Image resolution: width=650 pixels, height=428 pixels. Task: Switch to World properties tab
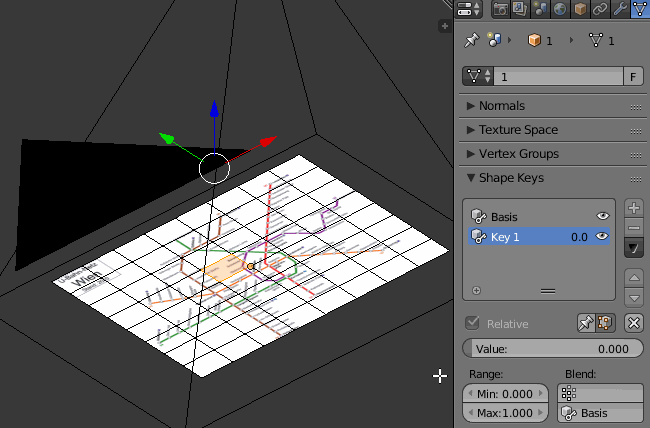(x=560, y=9)
